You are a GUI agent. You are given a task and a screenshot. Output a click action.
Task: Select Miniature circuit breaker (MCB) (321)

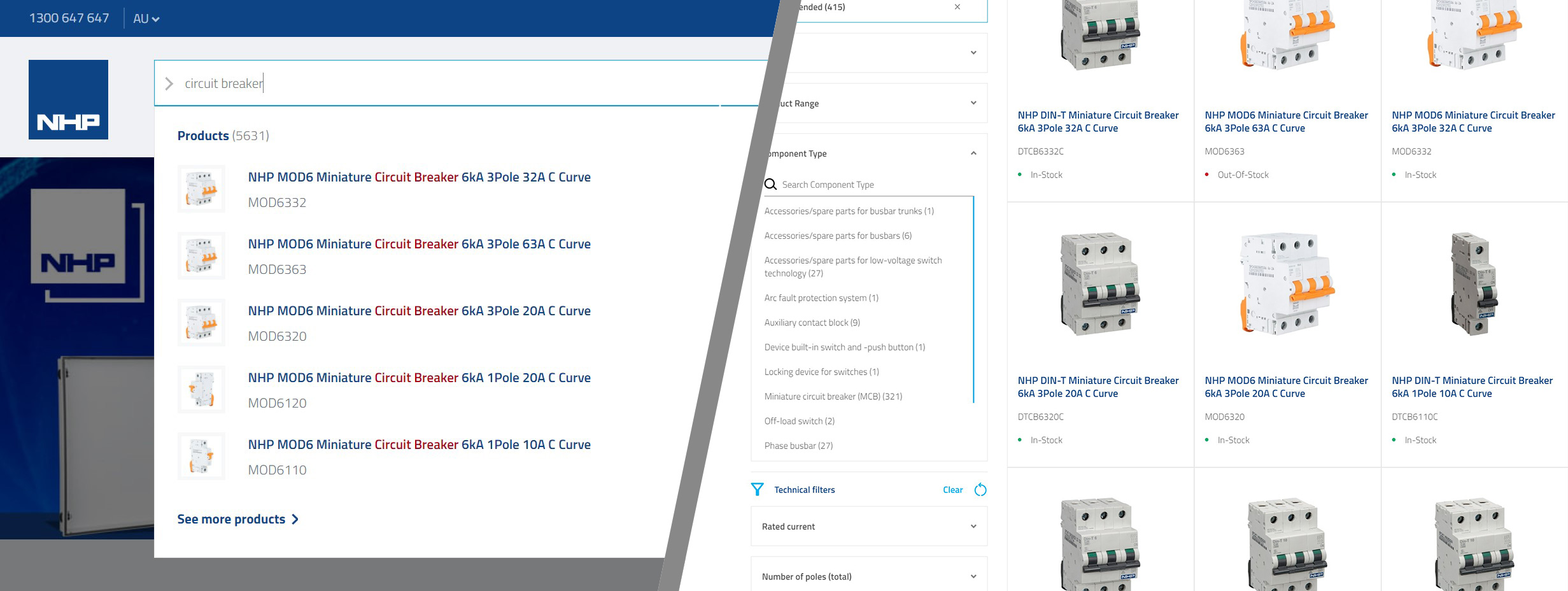coord(833,396)
